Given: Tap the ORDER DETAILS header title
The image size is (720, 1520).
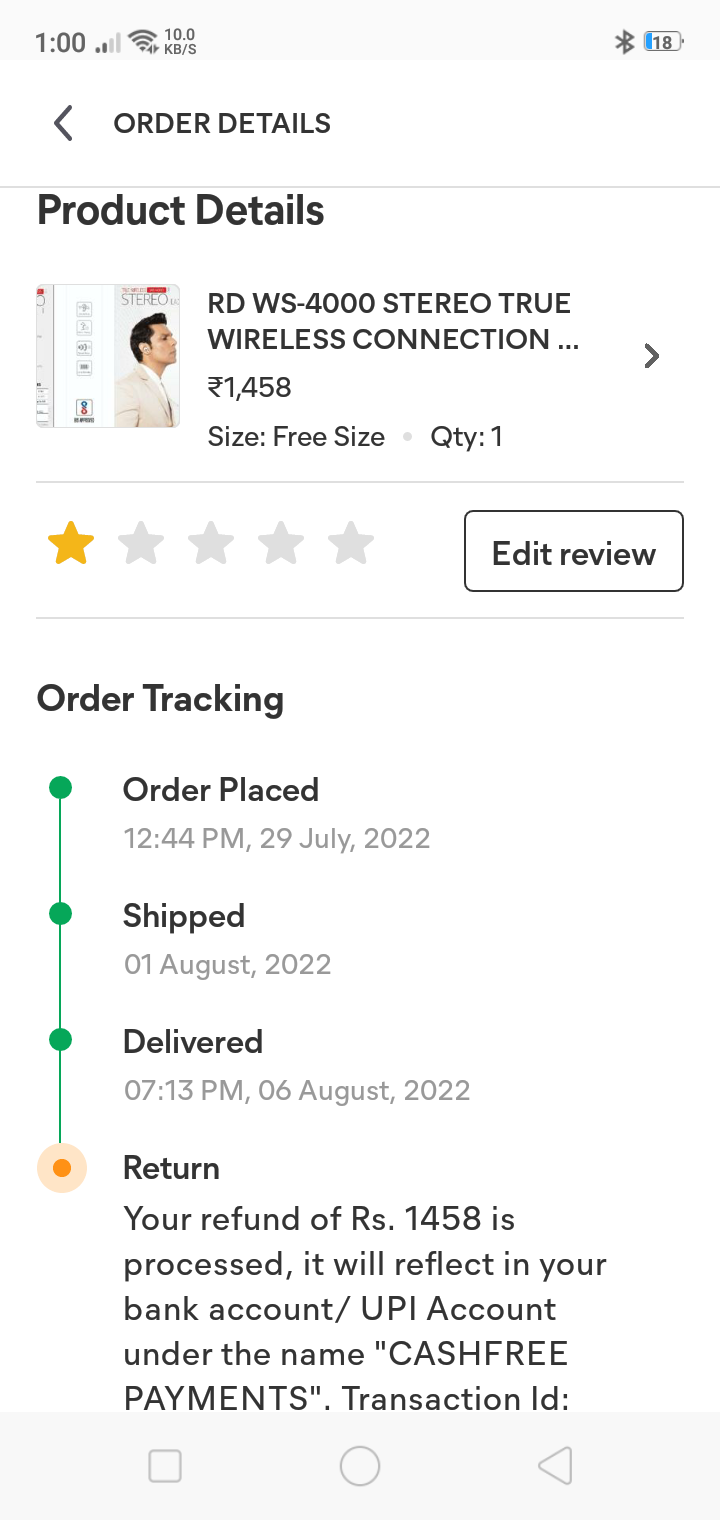Looking at the screenshot, I should point(222,124).
